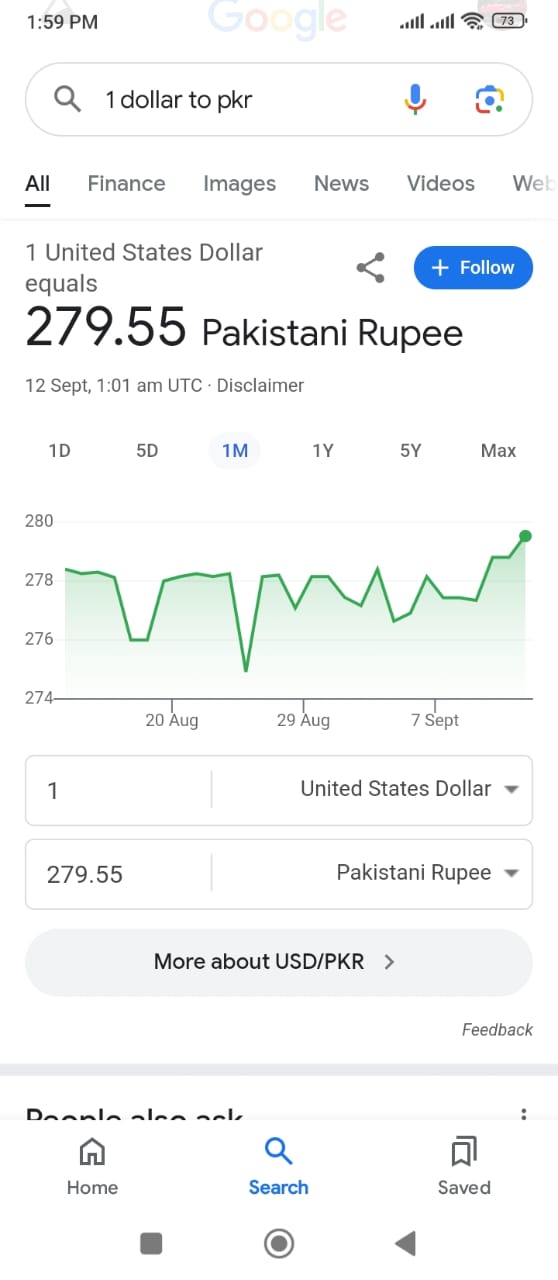558x1280 pixels.
Task: Select the 5Y chart range
Action: [x=410, y=451]
